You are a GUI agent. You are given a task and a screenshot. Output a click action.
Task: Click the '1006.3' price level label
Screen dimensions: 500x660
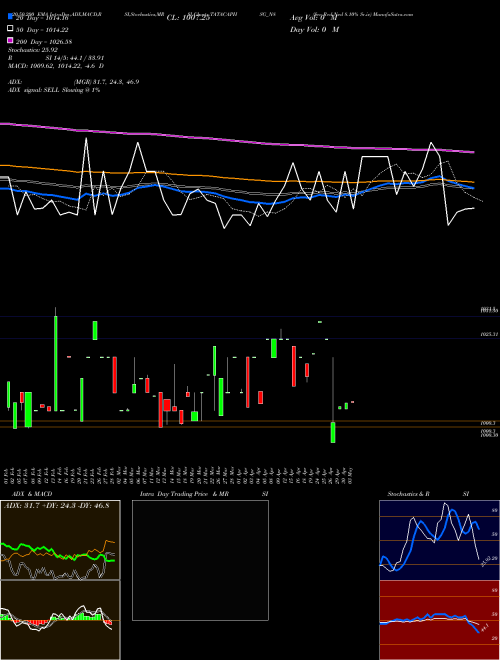pyautogui.click(x=488, y=422)
